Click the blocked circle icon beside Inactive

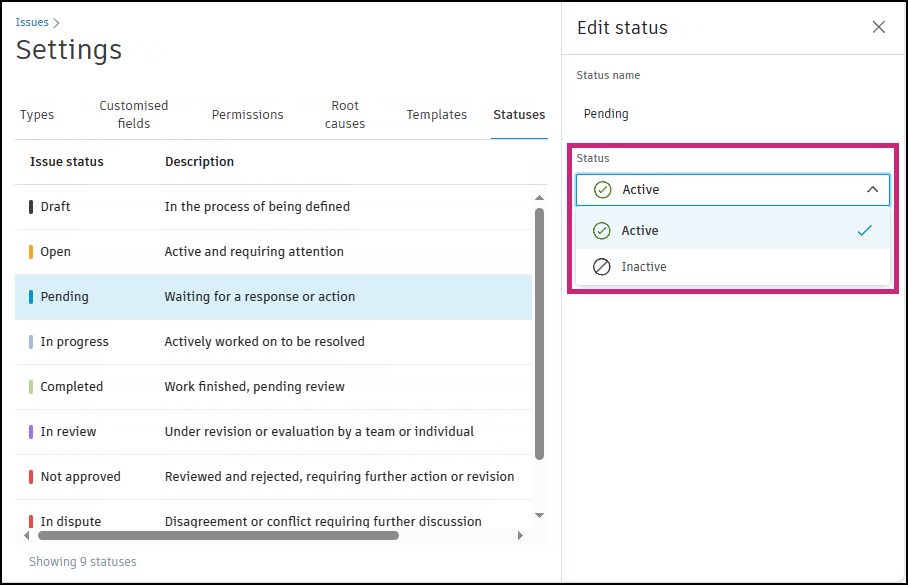pyautogui.click(x=602, y=267)
